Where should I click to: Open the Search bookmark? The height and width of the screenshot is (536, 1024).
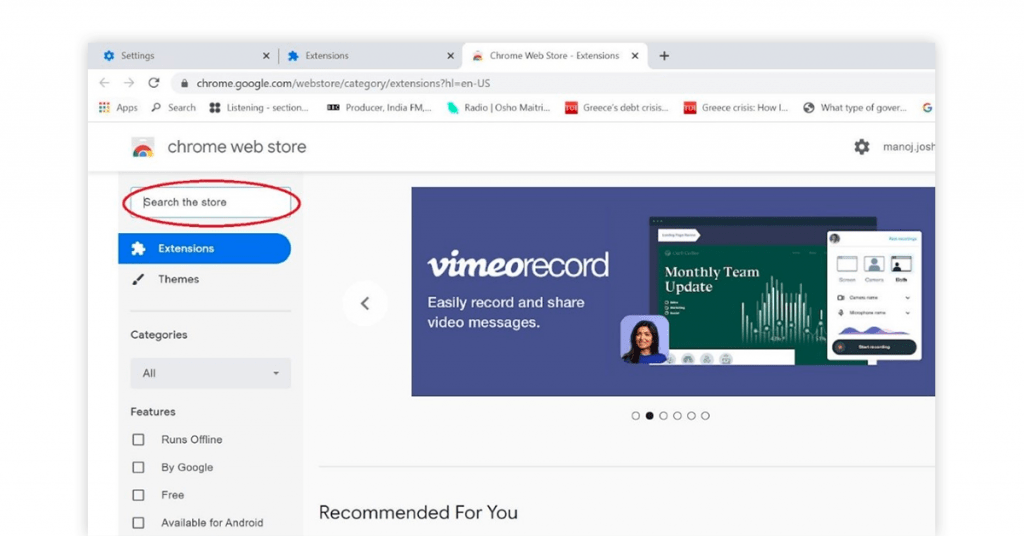pyautogui.click(x=174, y=108)
